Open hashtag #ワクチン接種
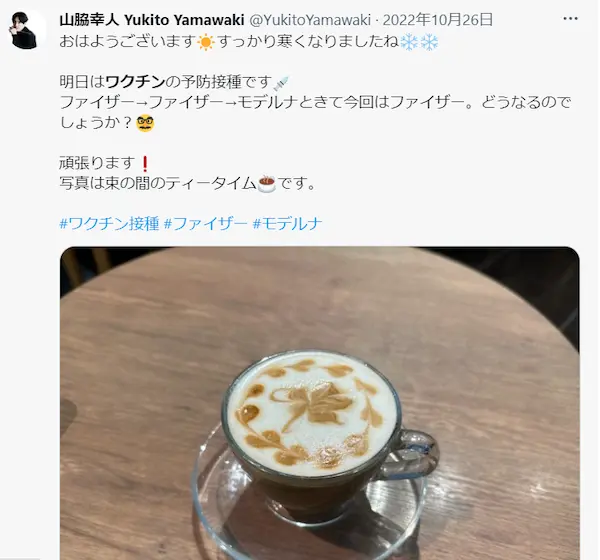Viewport: 600px width, 560px height. [109, 224]
